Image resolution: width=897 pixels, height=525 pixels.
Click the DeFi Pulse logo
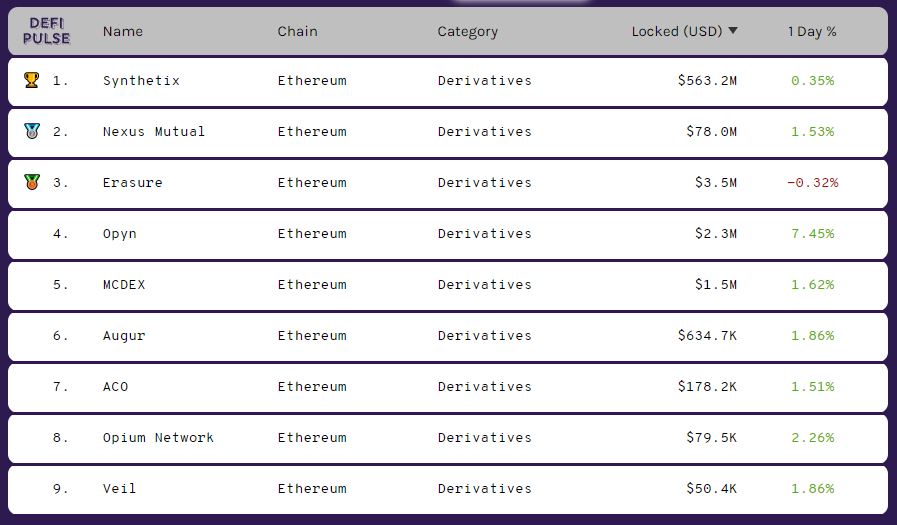pos(46,31)
